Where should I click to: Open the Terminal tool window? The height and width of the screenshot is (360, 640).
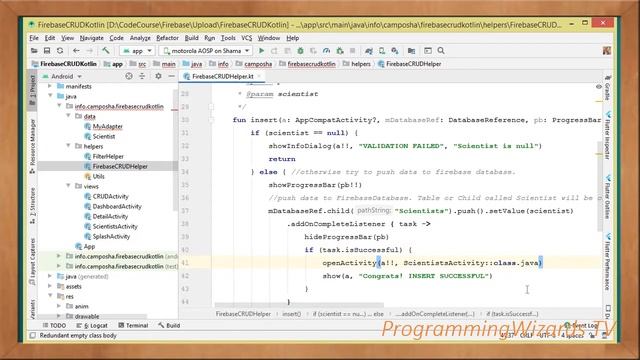pyautogui.click(x=133, y=325)
